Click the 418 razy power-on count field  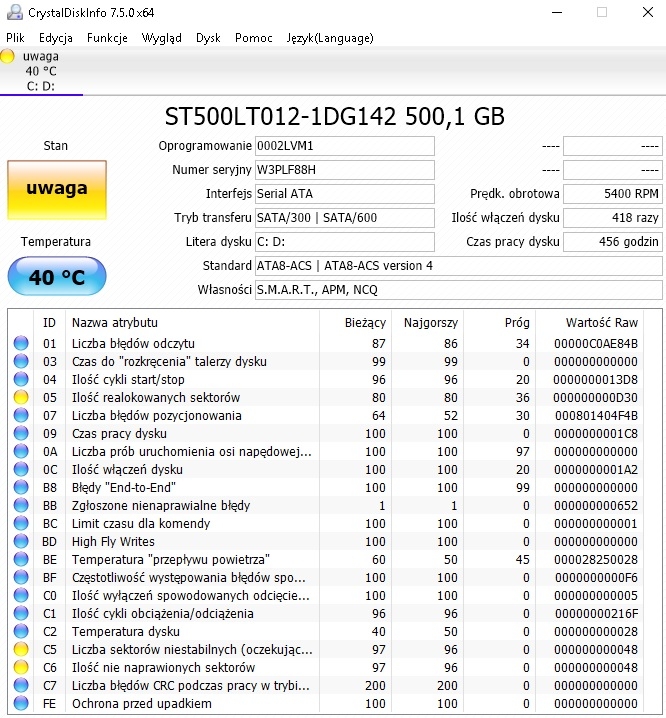pyautogui.click(x=612, y=218)
